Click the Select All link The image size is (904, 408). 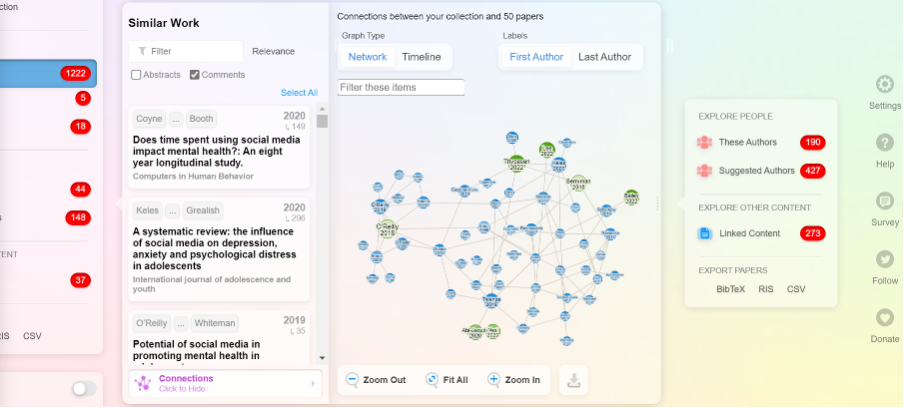[x=299, y=93]
